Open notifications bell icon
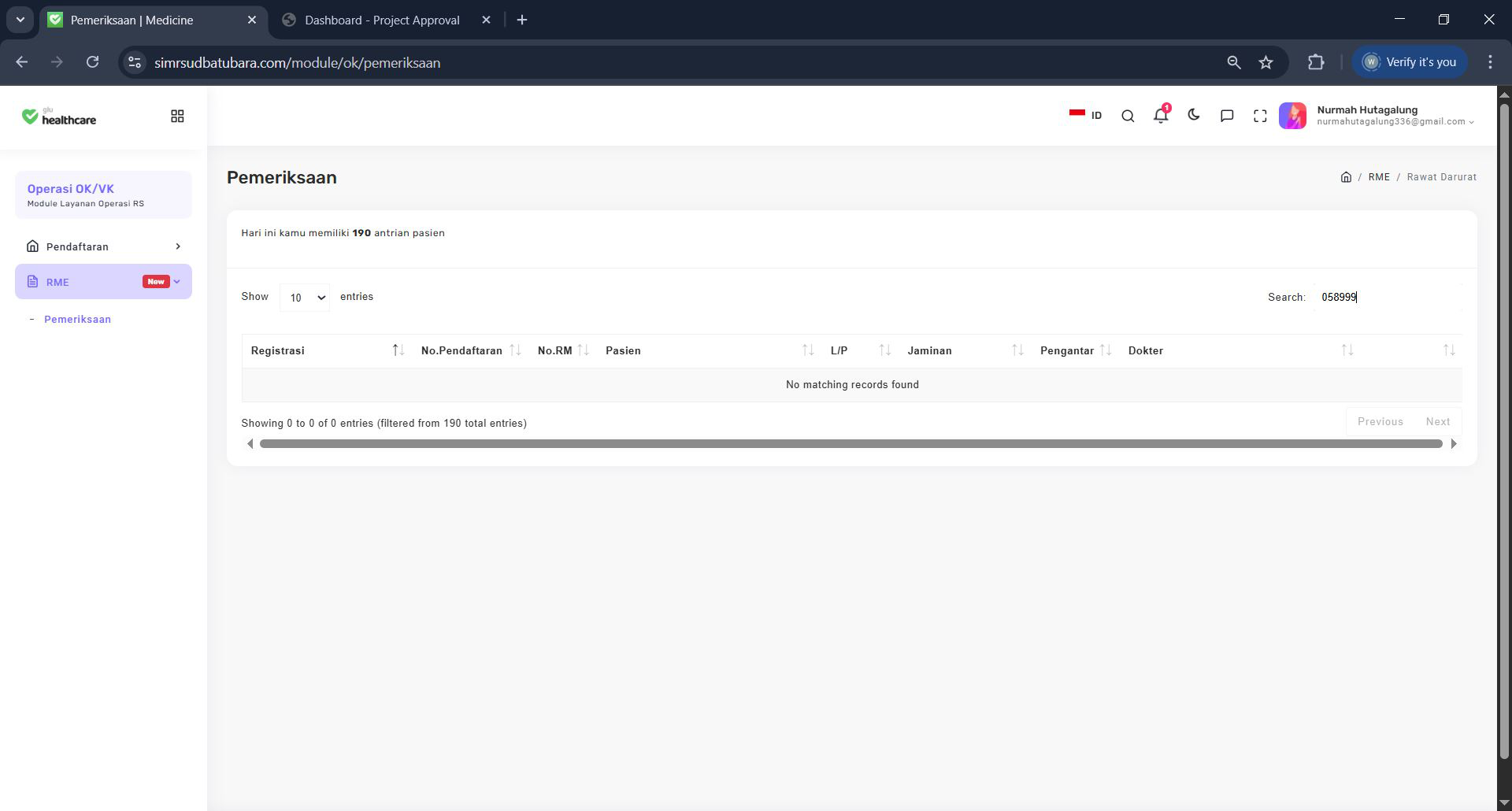The width and height of the screenshot is (1512, 811). (x=1161, y=115)
